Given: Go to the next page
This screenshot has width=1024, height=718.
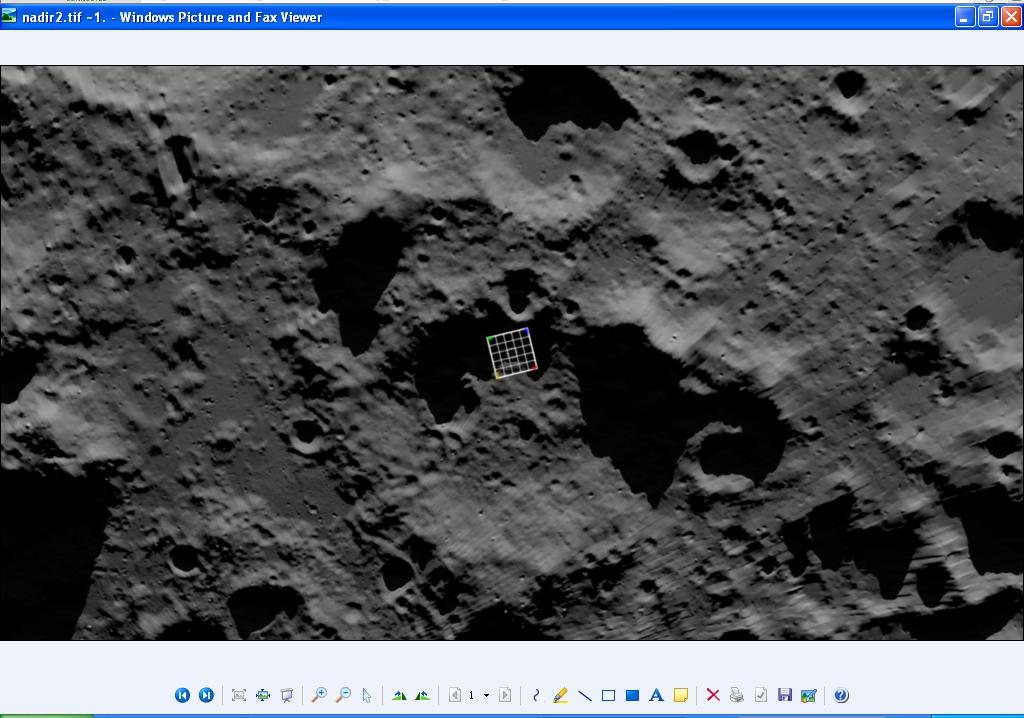Looking at the screenshot, I should click(505, 695).
